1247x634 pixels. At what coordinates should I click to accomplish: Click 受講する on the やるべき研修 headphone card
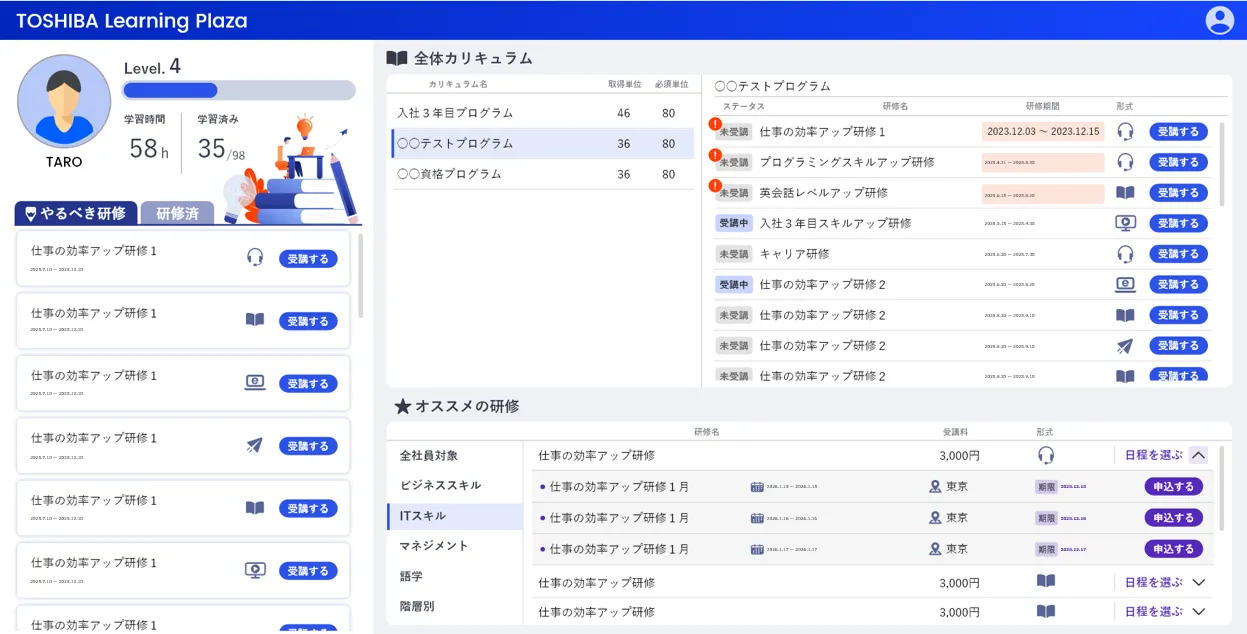[x=308, y=258]
